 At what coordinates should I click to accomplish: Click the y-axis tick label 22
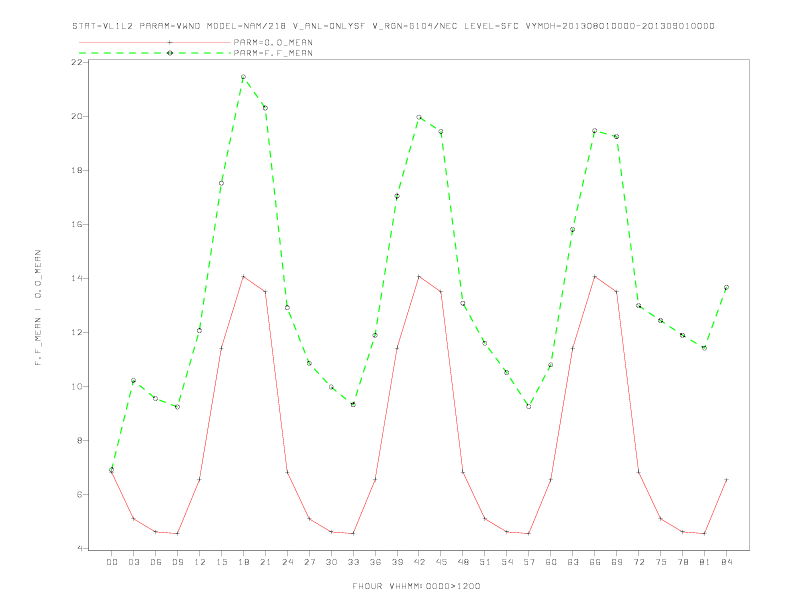(76, 62)
